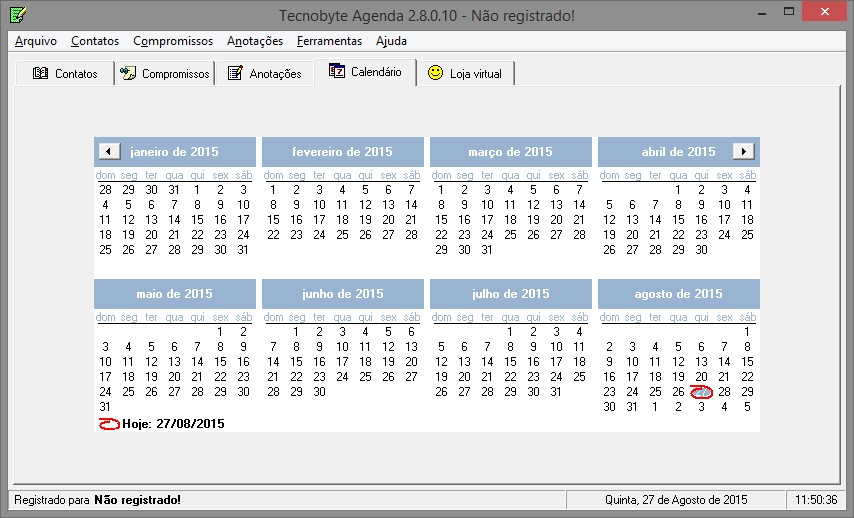The height and width of the screenshot is (518, 854).
Task: Open the Contatos menu
Action: coord(95,41)
